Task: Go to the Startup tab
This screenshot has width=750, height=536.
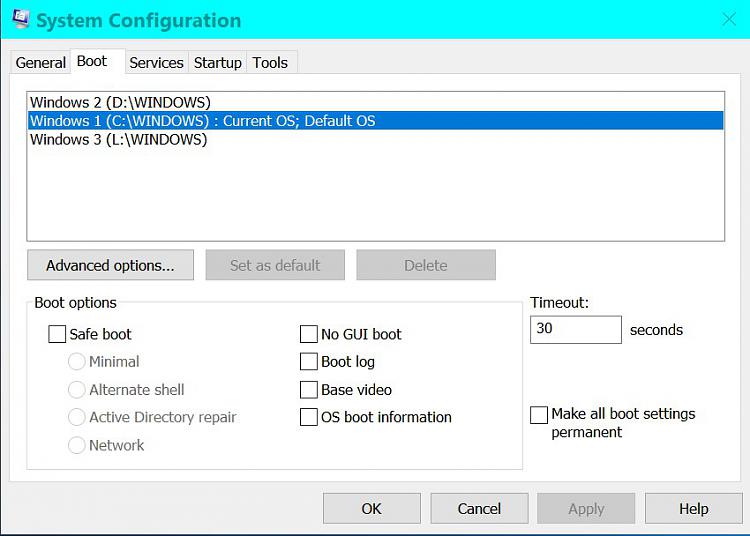Action: [218, 63]
